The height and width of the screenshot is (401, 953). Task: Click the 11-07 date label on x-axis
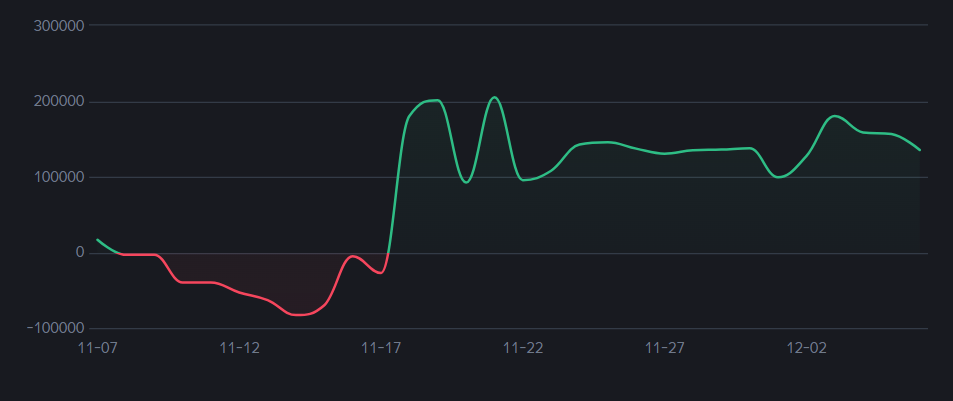click(97, 348)
